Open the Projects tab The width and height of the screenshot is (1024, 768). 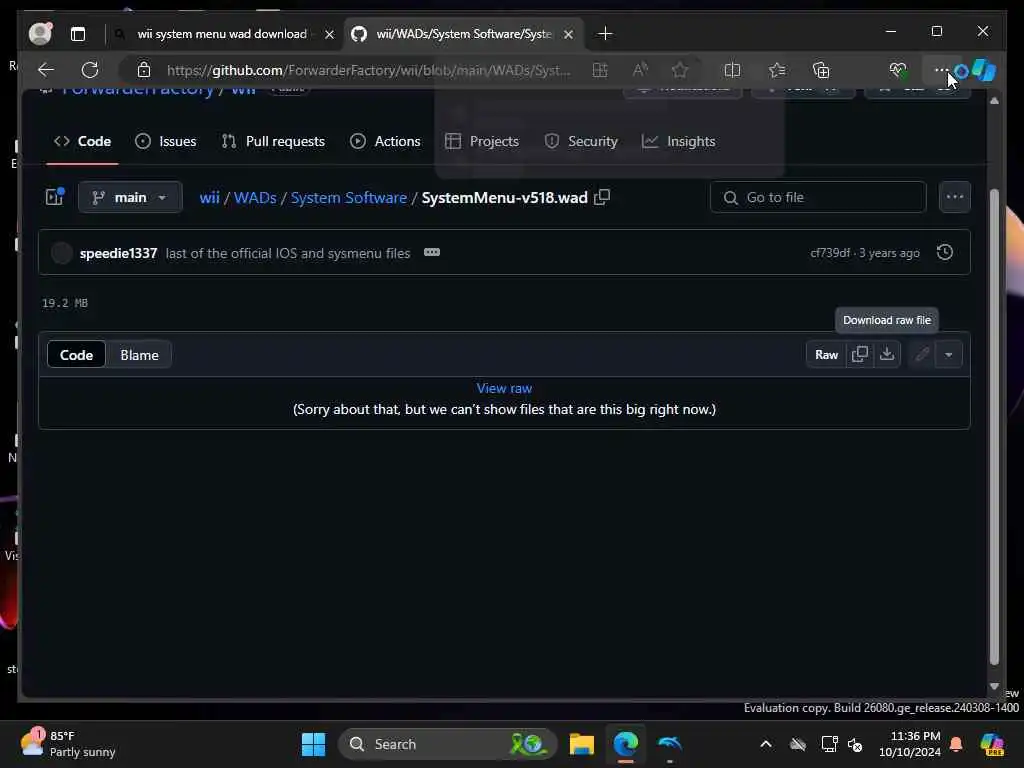pos(482,141)
